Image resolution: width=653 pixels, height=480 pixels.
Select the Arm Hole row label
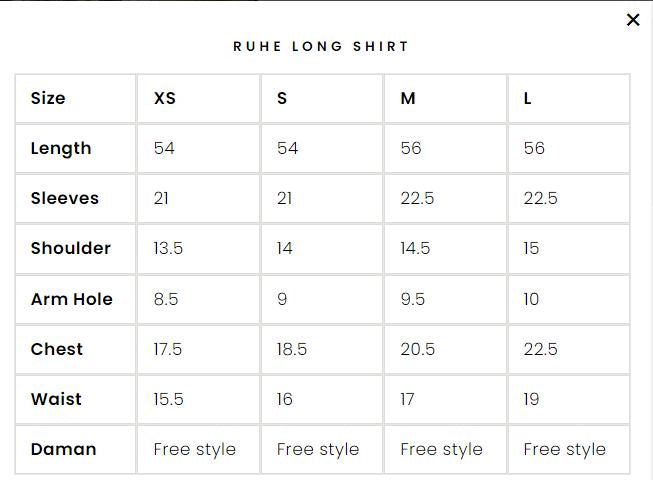[x=72, y=299]
